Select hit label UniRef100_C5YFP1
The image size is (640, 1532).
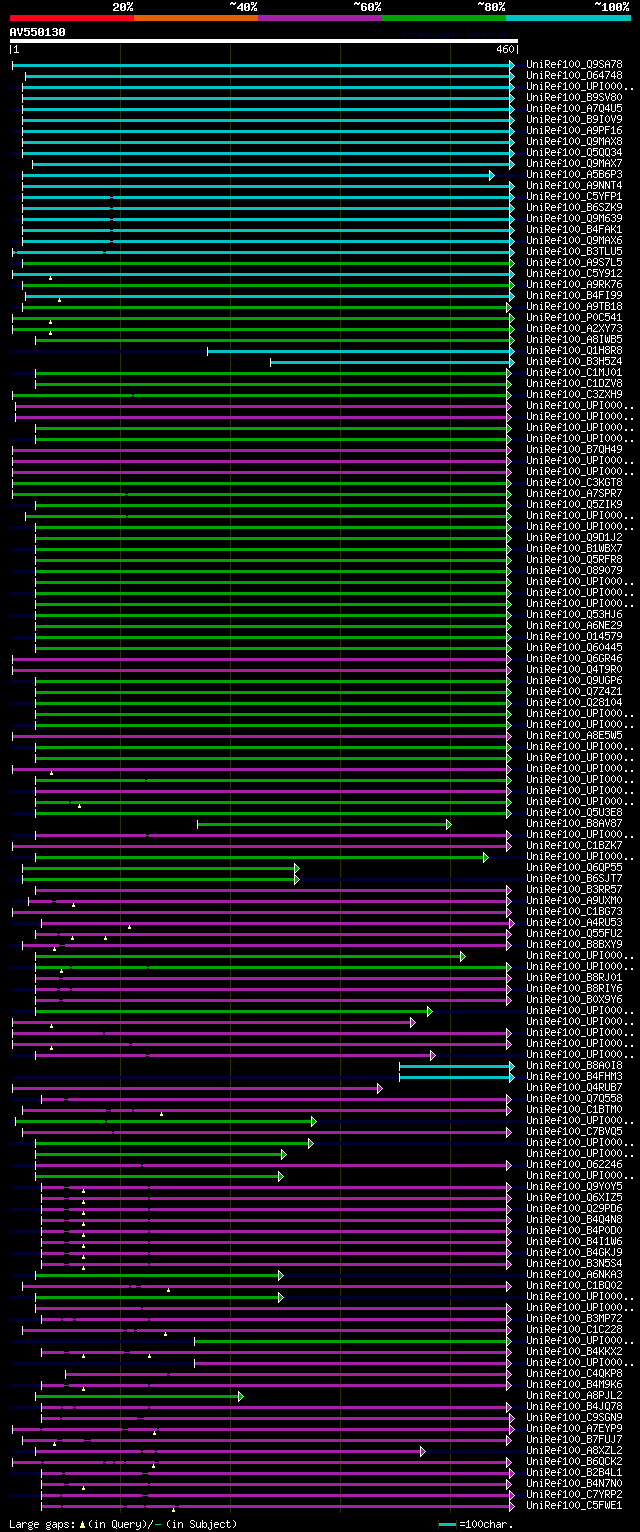574,196
